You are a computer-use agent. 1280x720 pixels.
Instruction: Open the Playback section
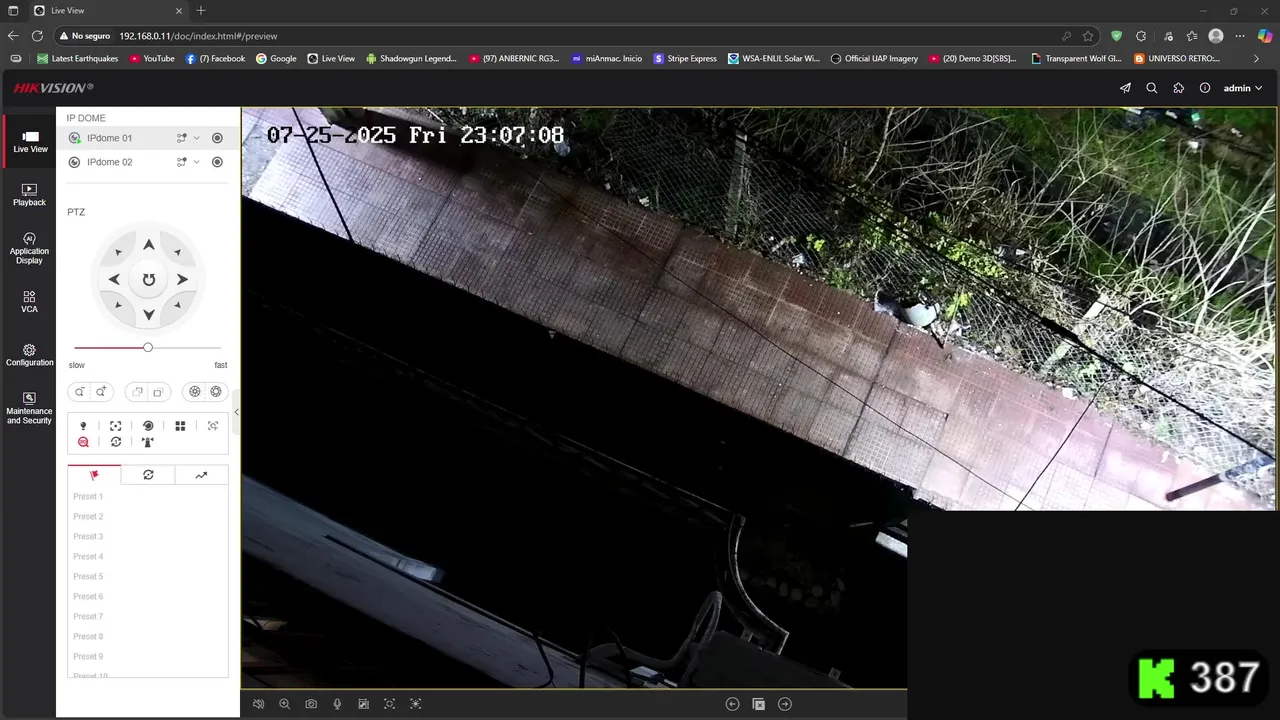29,195
